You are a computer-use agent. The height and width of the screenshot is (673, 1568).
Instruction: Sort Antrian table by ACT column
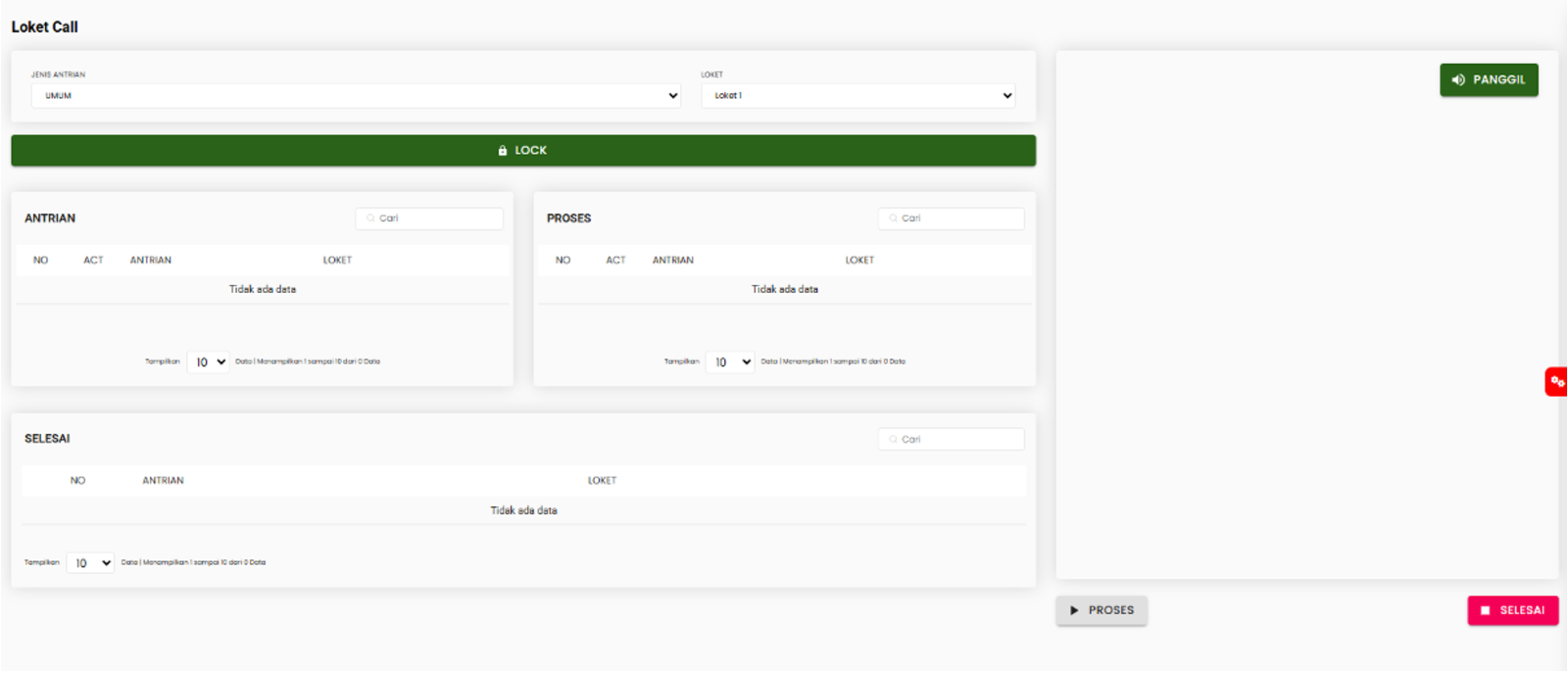[93, 260]
